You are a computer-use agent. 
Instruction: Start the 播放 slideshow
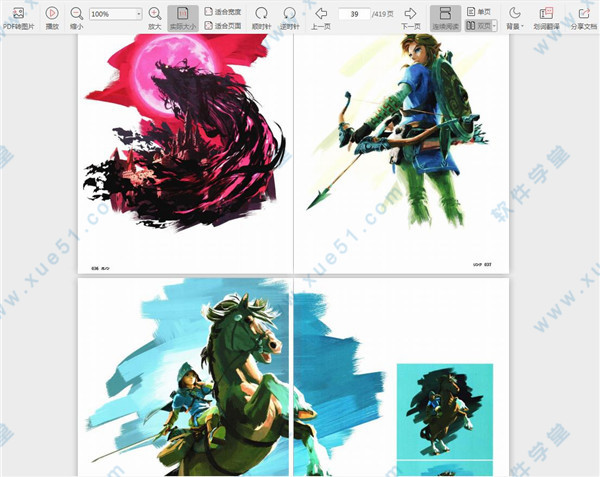(x=52, y=18)
